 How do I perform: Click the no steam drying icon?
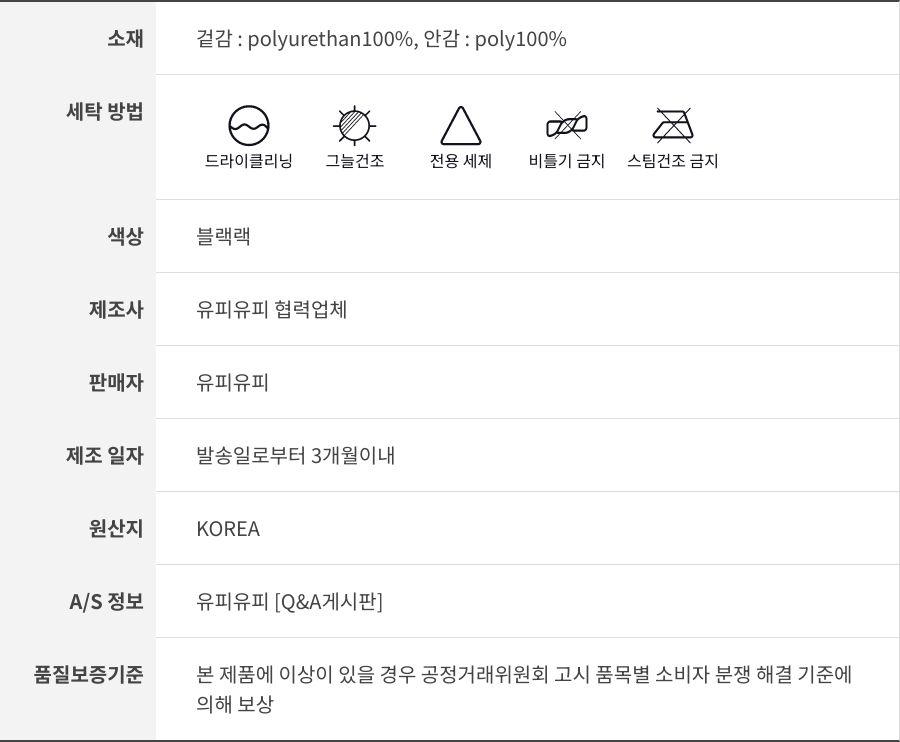pos(673,126)
